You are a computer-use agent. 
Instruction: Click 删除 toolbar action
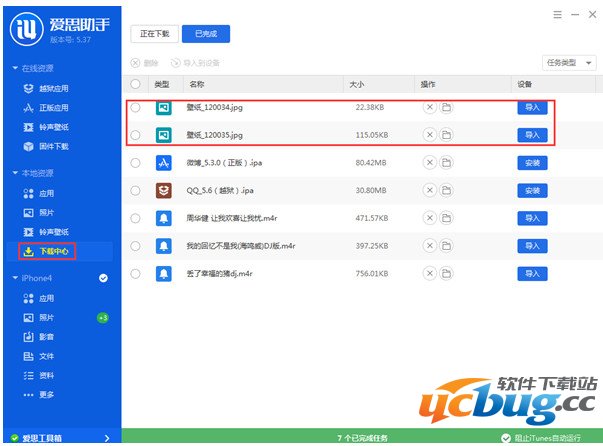pos(145,63)
